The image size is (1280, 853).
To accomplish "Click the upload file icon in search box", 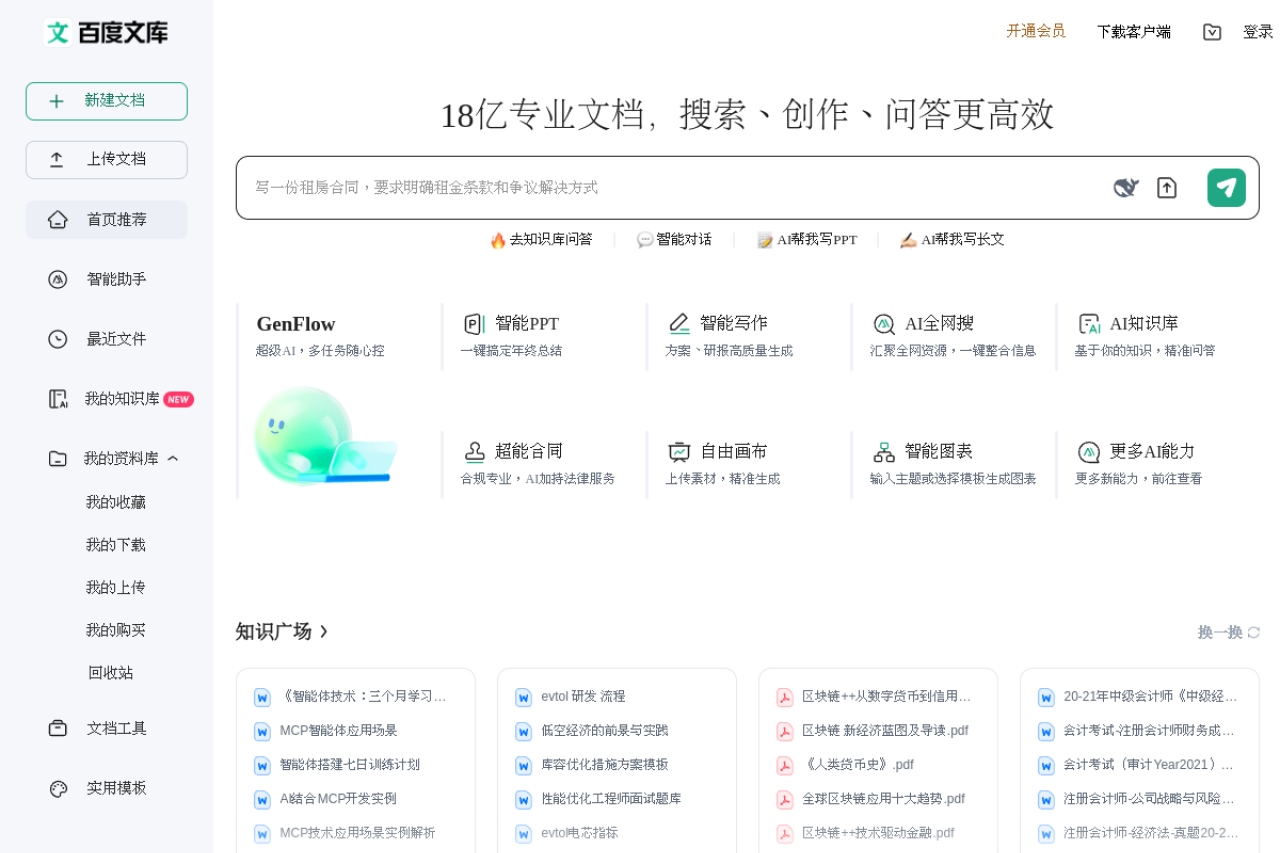I will point(1167,188).
